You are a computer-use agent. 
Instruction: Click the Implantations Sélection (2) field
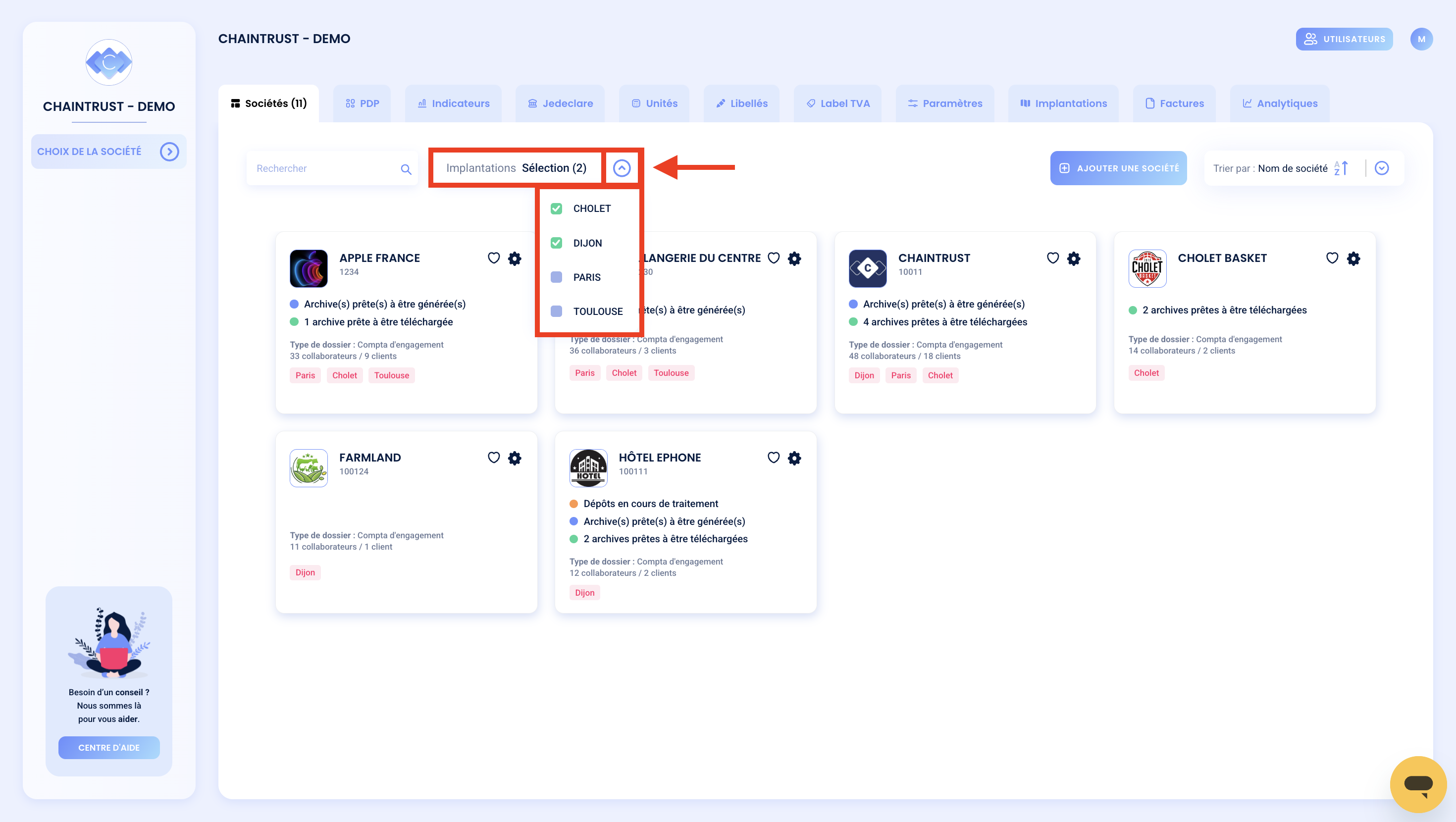(516, 168)
